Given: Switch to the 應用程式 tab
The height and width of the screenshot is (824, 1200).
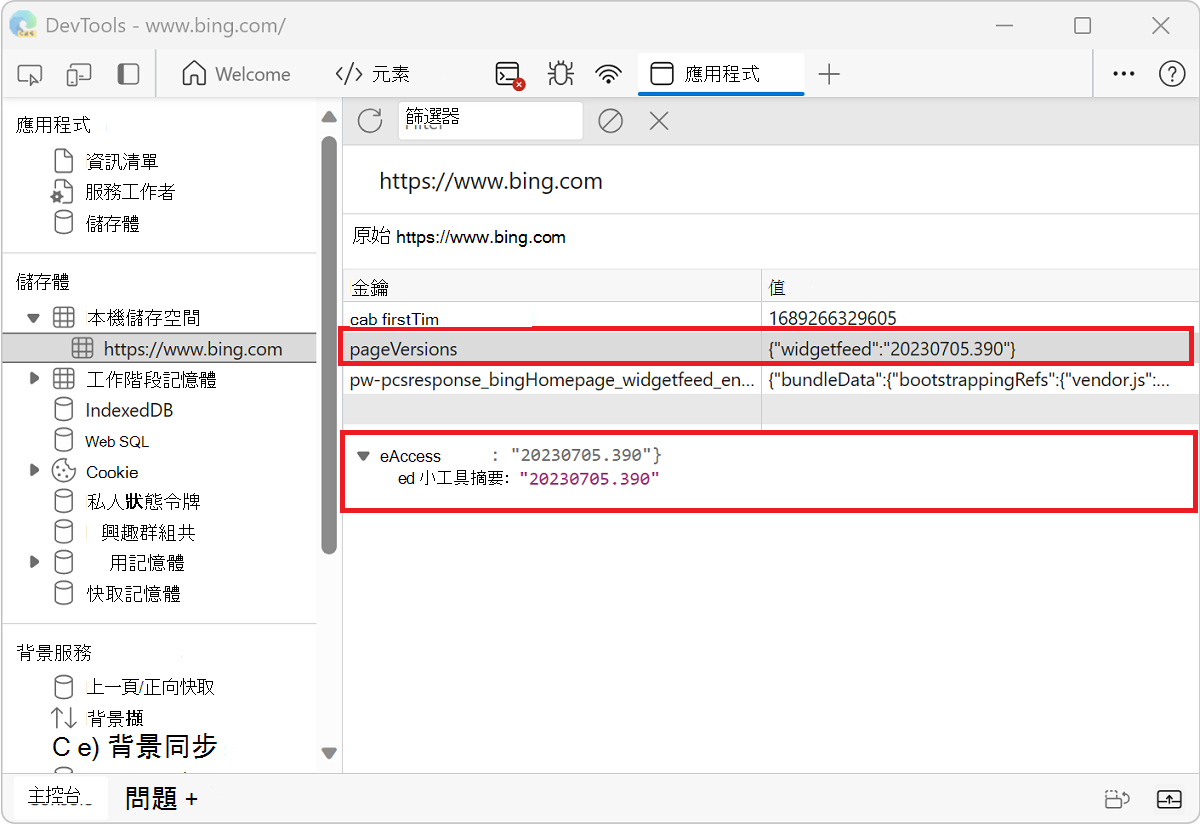Looking at the screenshot, I should [x=720, y=74].
